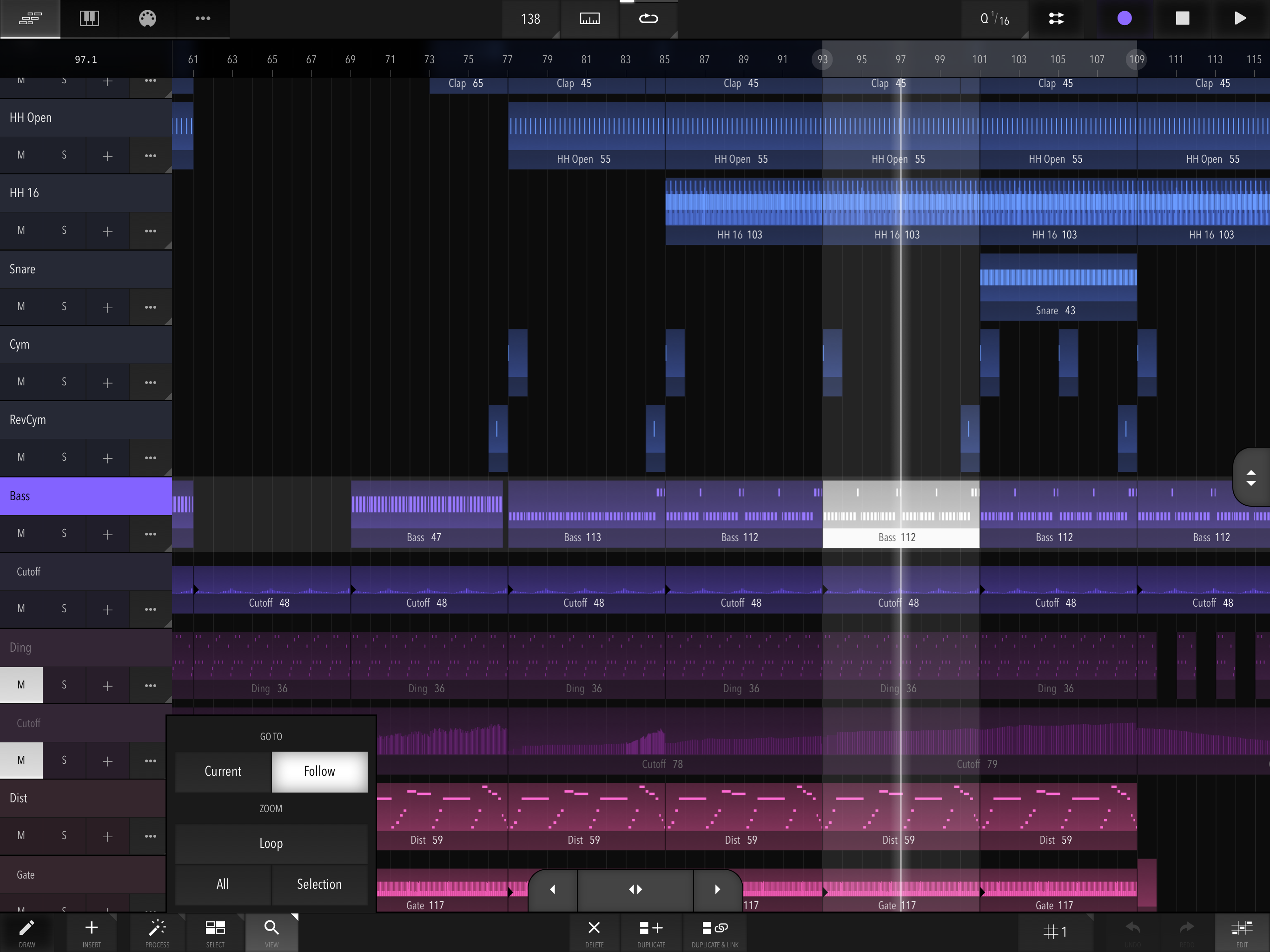The image size is (1270, 952).
Task: Open the color palette icon
Action: point(147,19)
